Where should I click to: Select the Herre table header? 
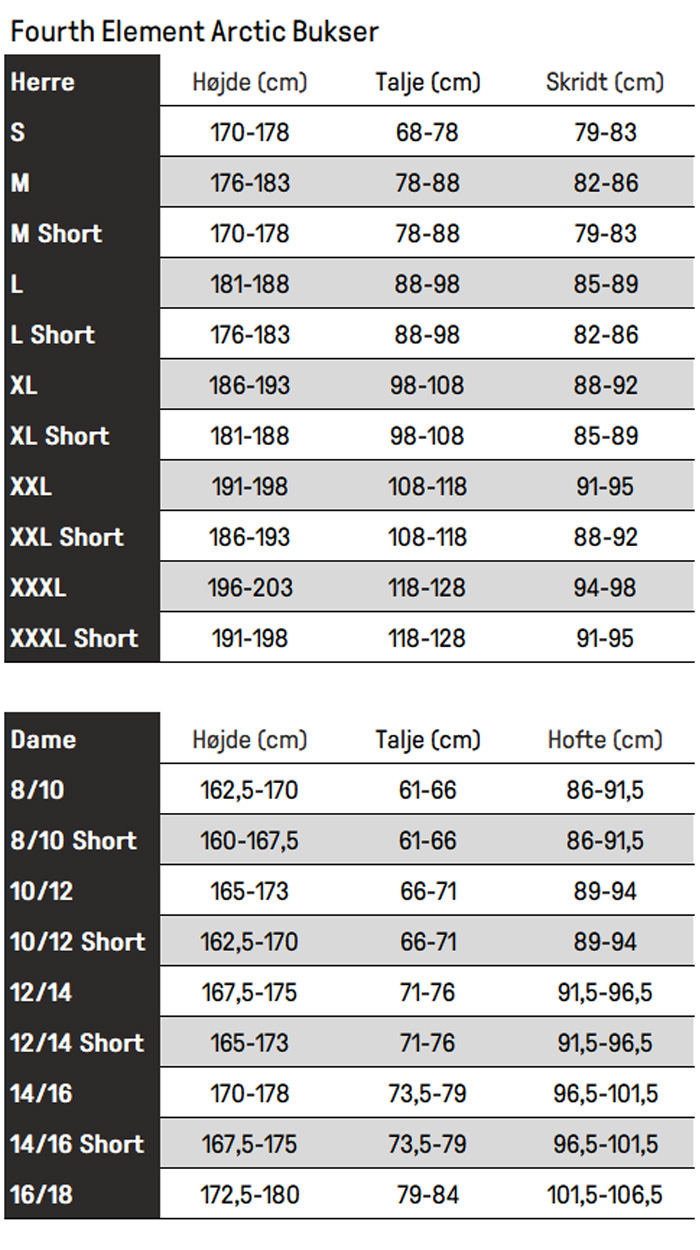coord(43,82)
